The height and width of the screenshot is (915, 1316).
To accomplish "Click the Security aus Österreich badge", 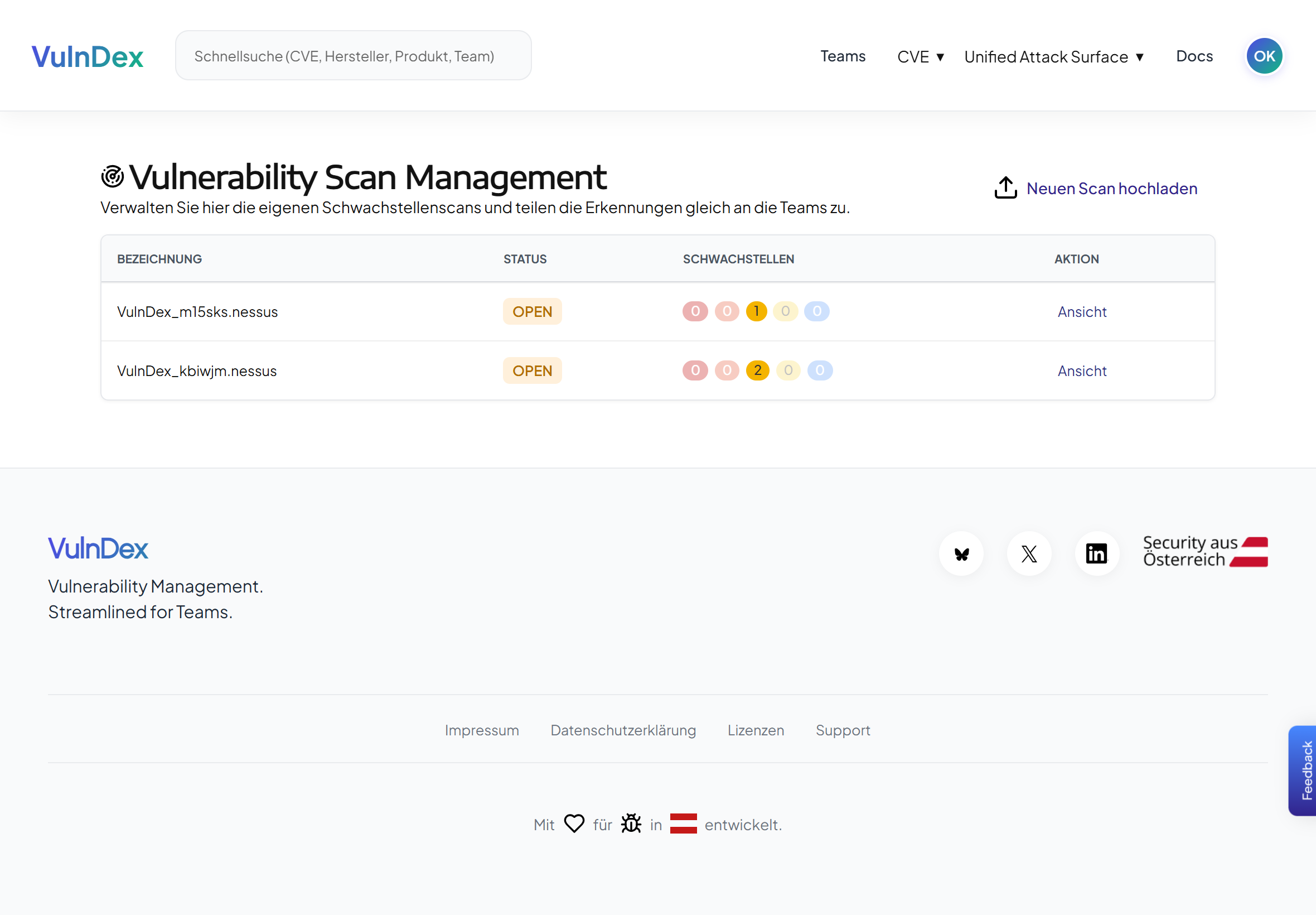I will point(1205,552).
